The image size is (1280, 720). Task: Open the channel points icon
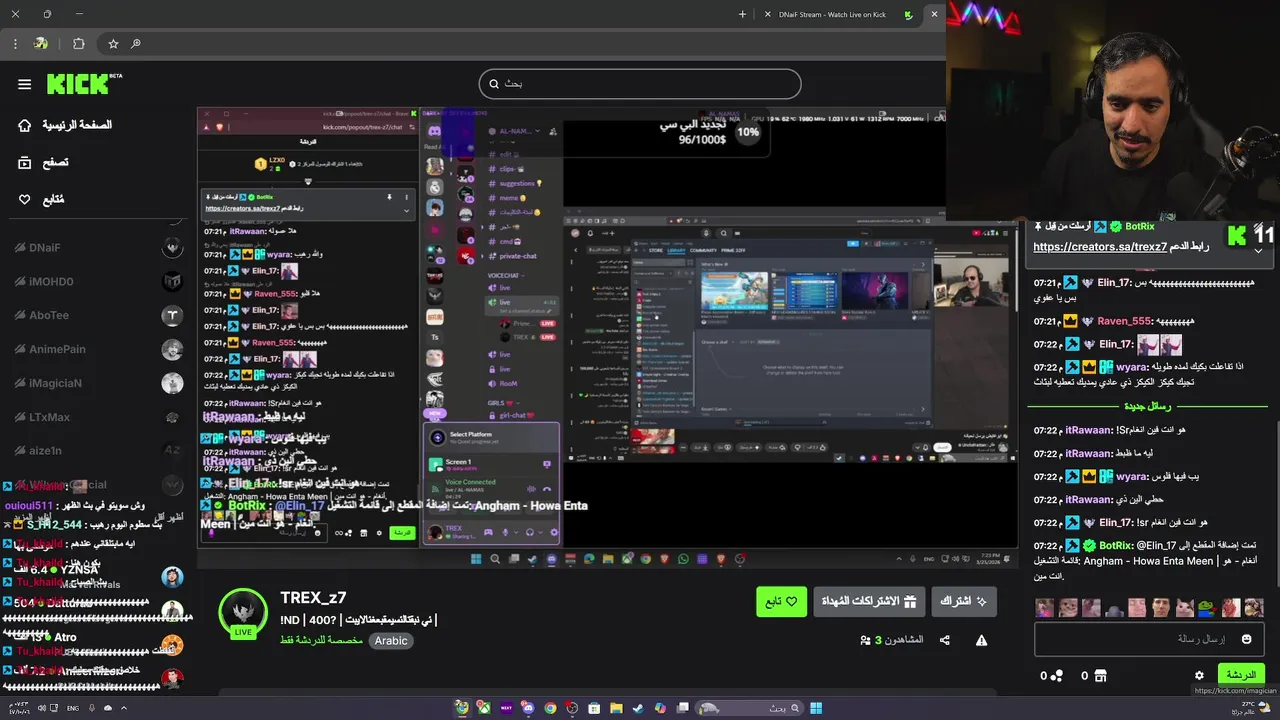click(x=1057, y=676)
